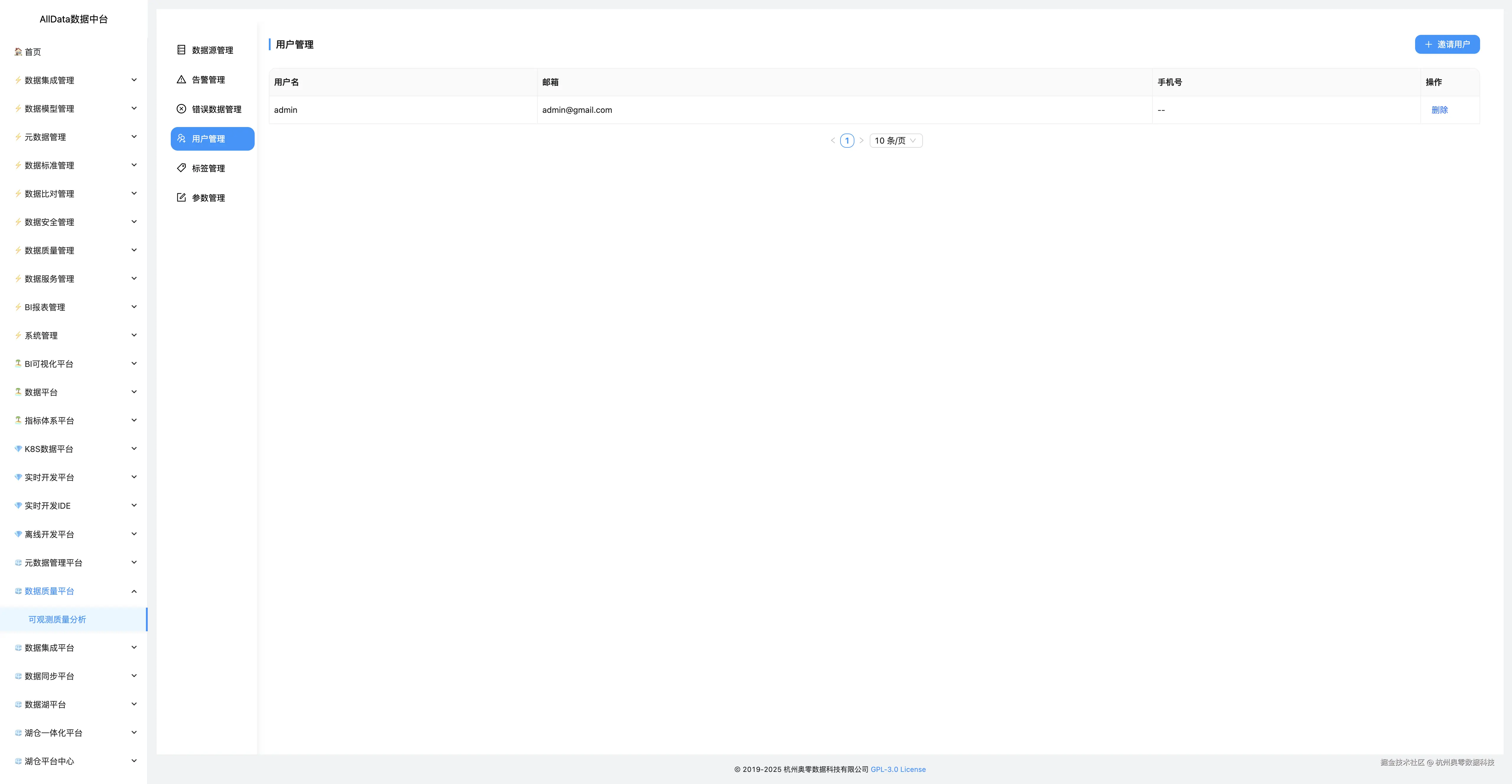1512x784 pixels.
Task: Go to next page with right arrow
Action: 861,140
